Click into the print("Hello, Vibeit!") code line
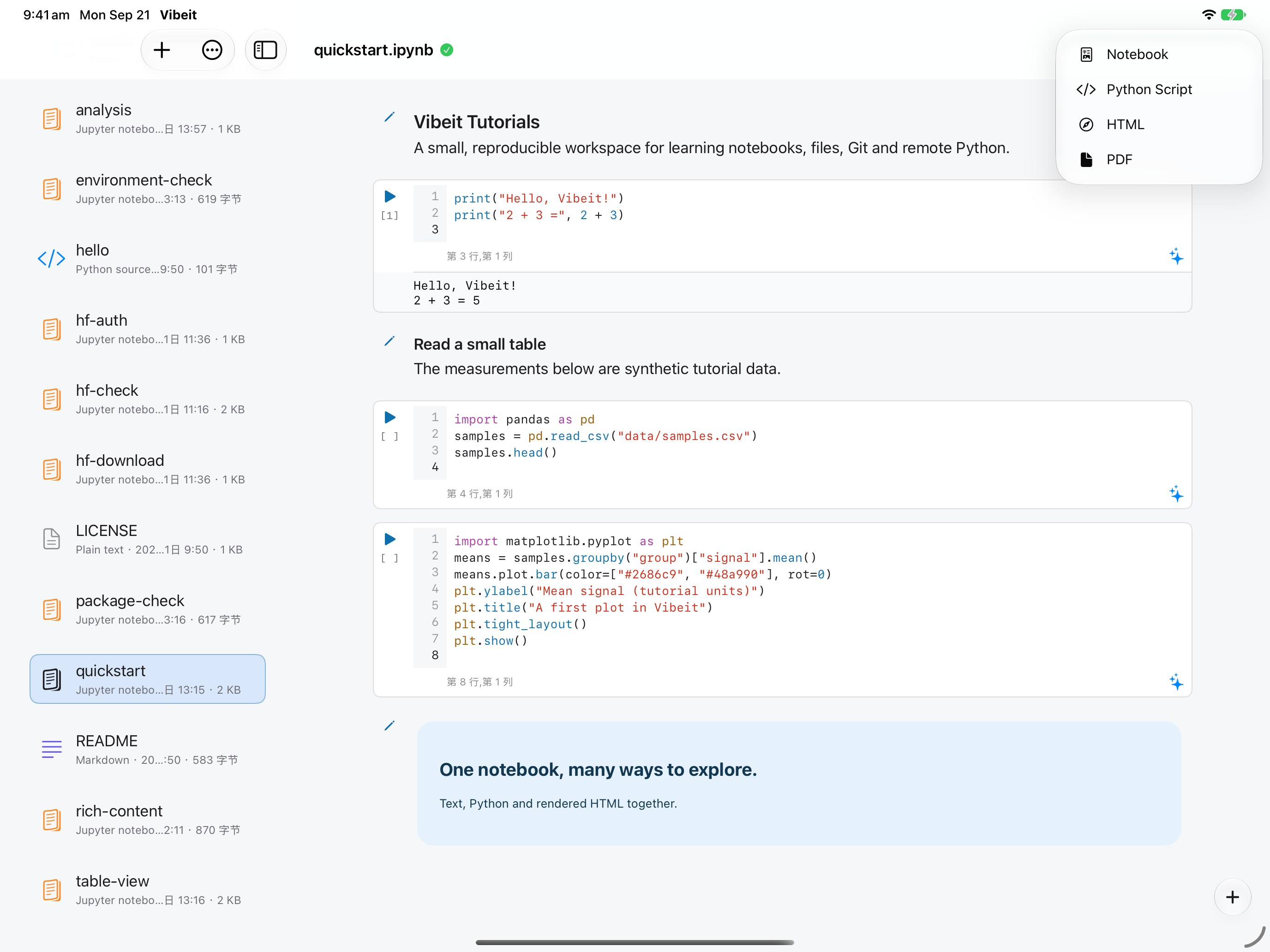The width and height of the screenshot is (1270, 952). pyautogui.click(x=539, y=198)
